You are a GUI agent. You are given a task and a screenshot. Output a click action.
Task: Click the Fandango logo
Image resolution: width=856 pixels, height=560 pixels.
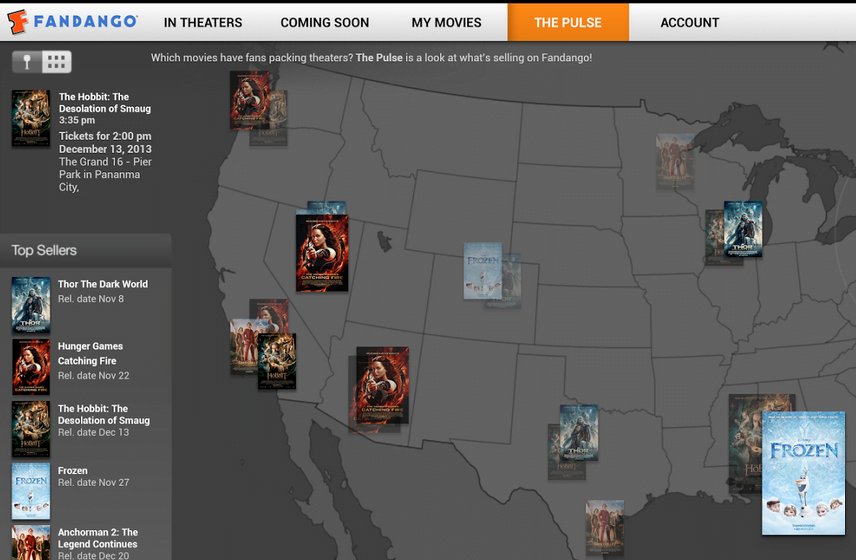pos(72,22)
